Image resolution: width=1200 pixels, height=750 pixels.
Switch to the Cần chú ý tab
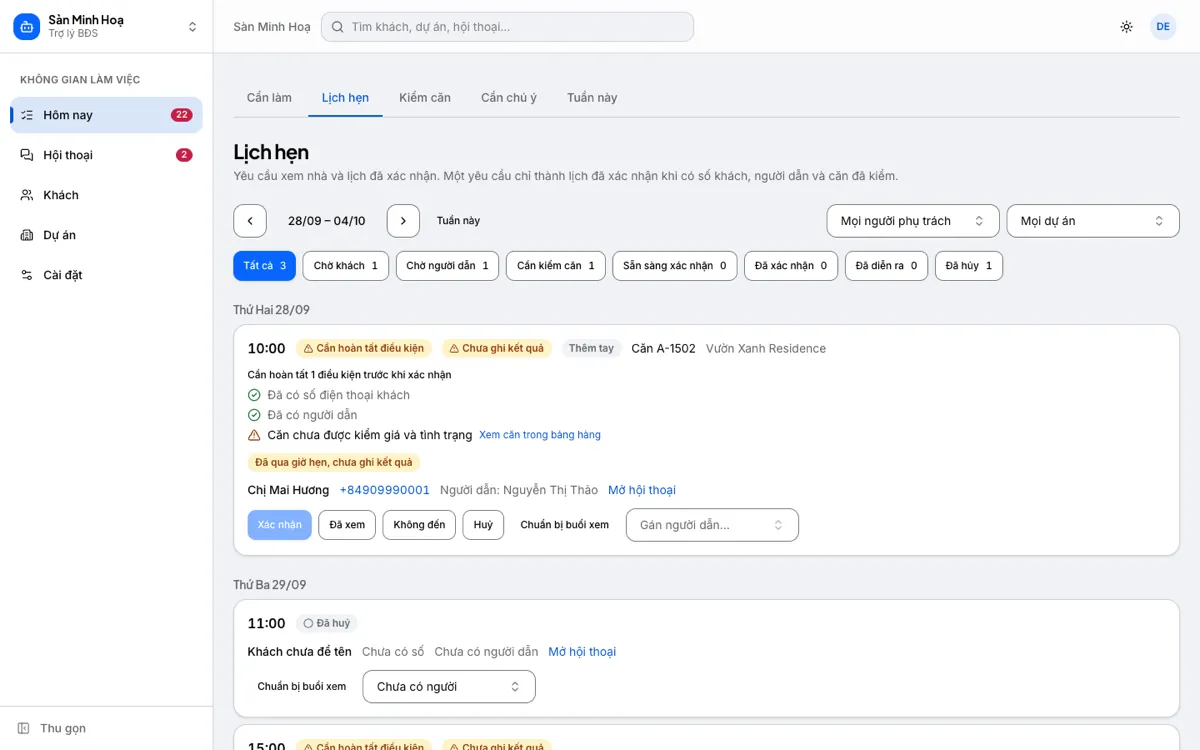(x=509, y=98)
